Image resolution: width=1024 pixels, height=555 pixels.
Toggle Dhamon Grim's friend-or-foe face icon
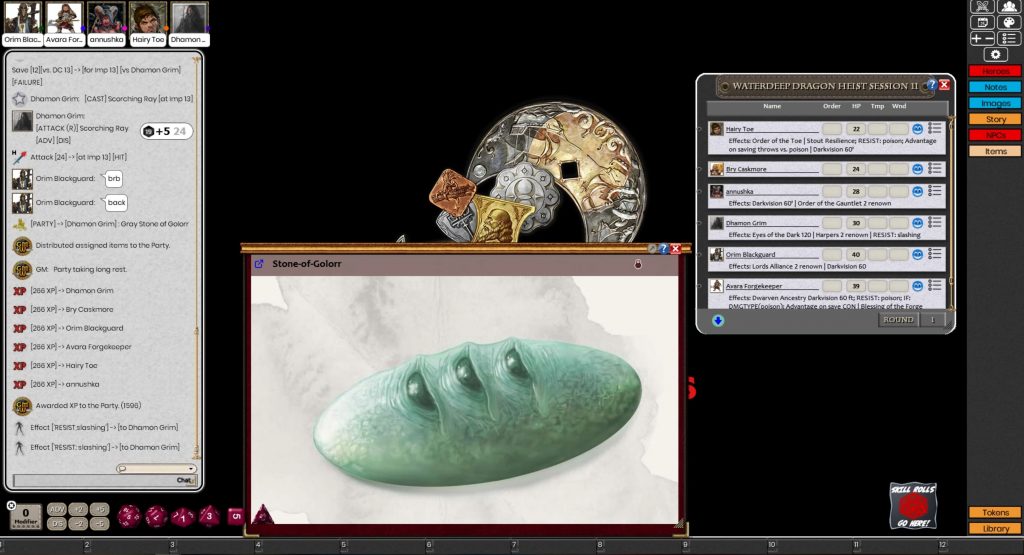pos(918,223)
